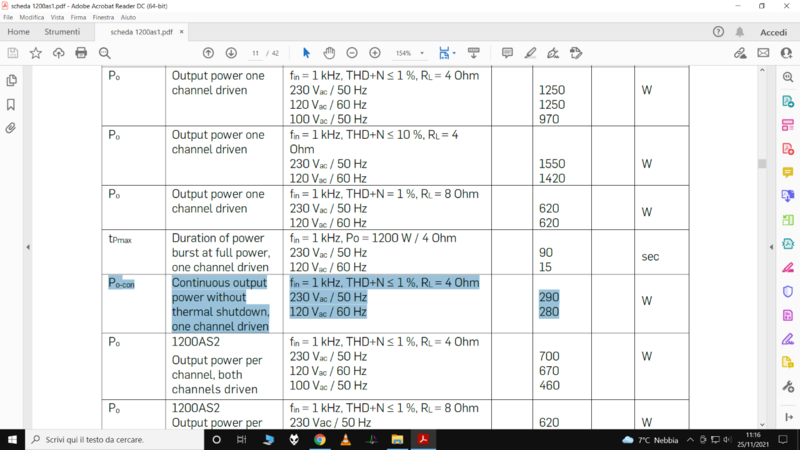800x450 pixels.
Task: Open search tool at top of right pane
Action: 788,77
